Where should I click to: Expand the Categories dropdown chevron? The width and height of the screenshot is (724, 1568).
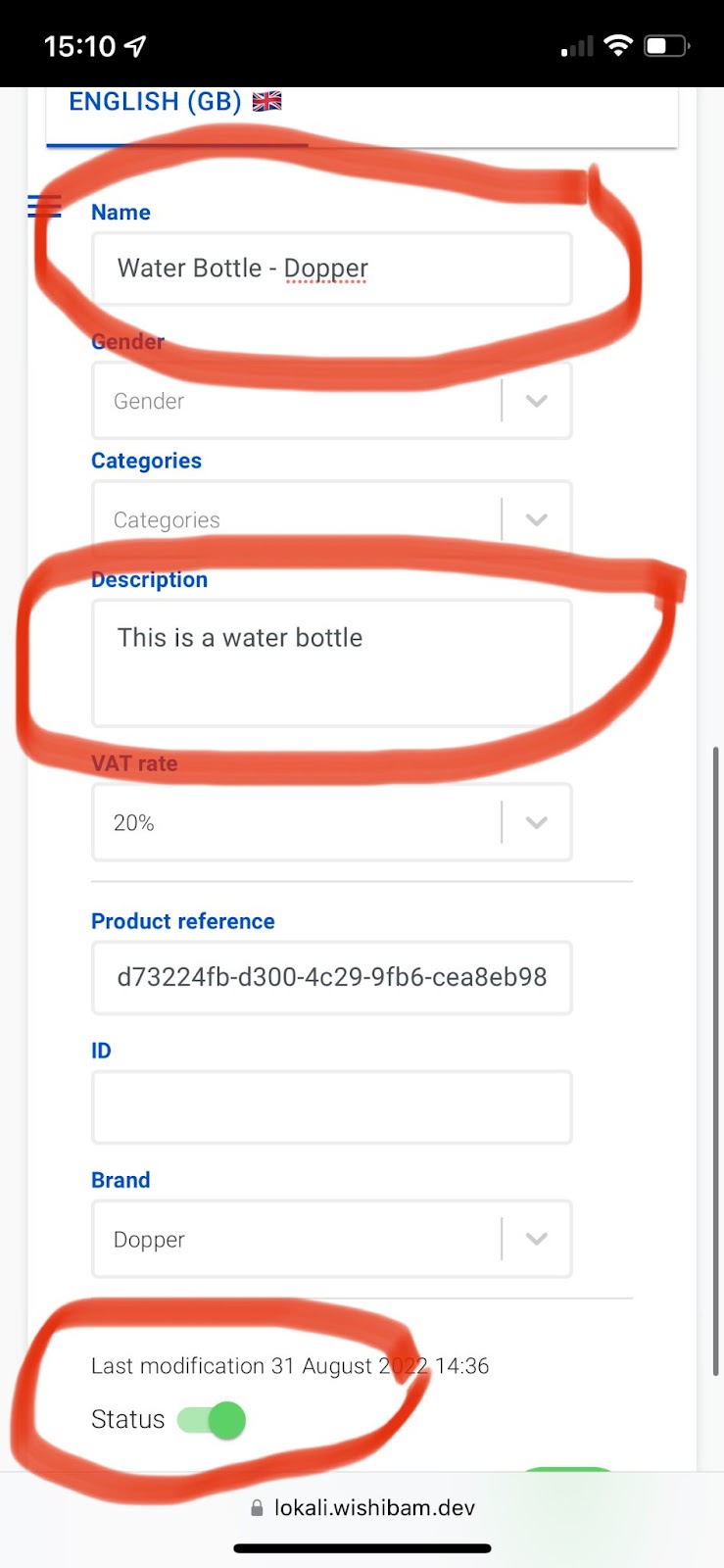536,519
